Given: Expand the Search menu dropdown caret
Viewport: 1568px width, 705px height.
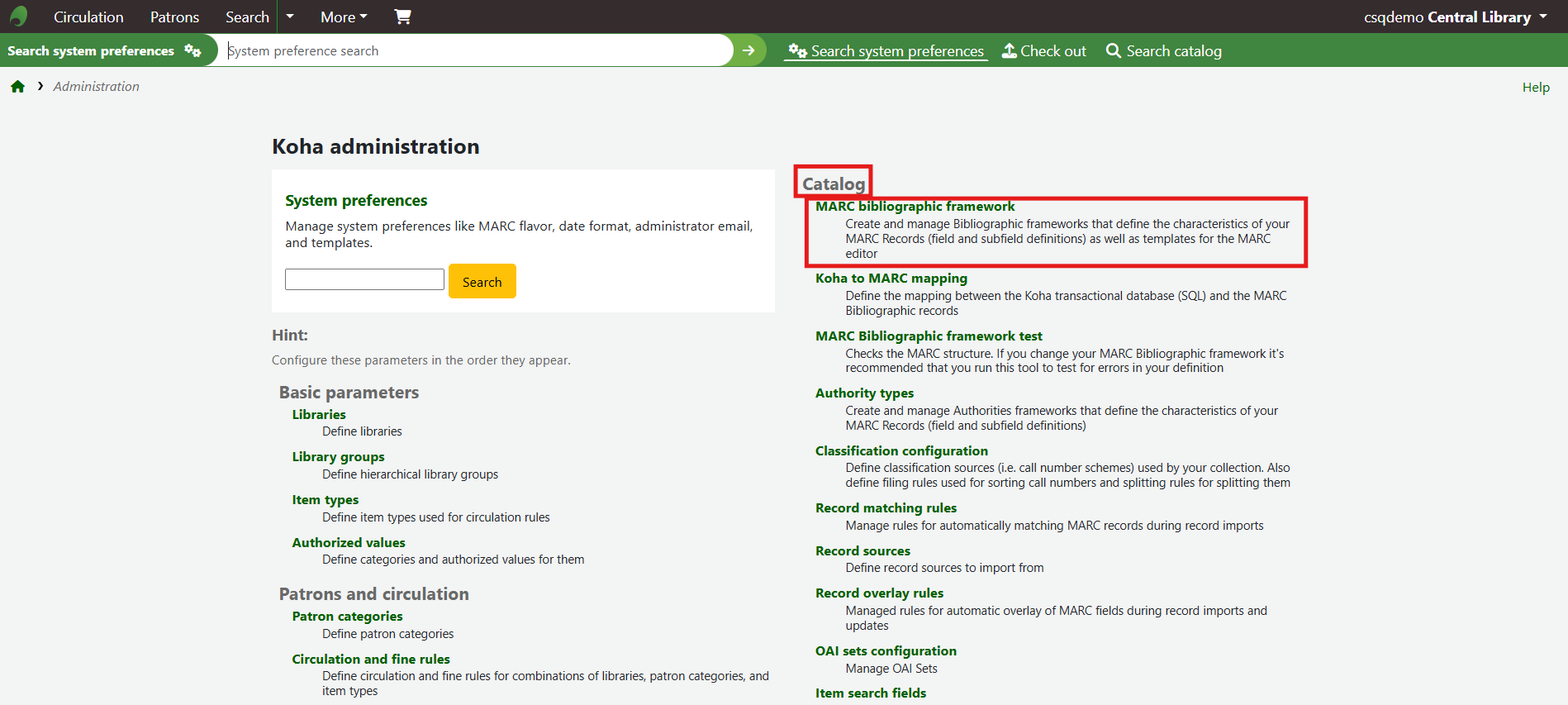Looking at the screenshot, I should [290, 17].
